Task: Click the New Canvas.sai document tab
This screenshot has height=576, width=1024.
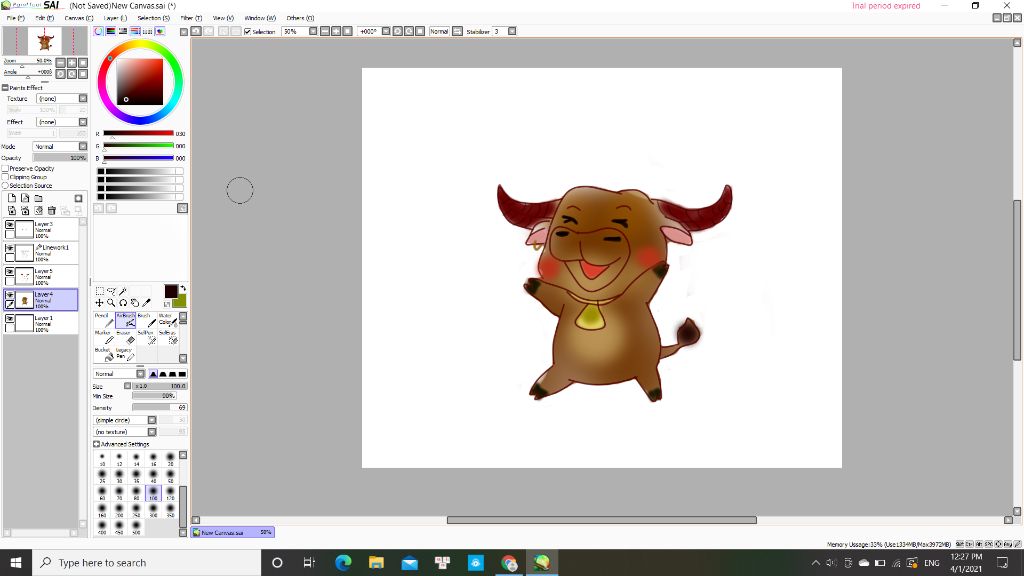Action: click(x=233, y=532)
